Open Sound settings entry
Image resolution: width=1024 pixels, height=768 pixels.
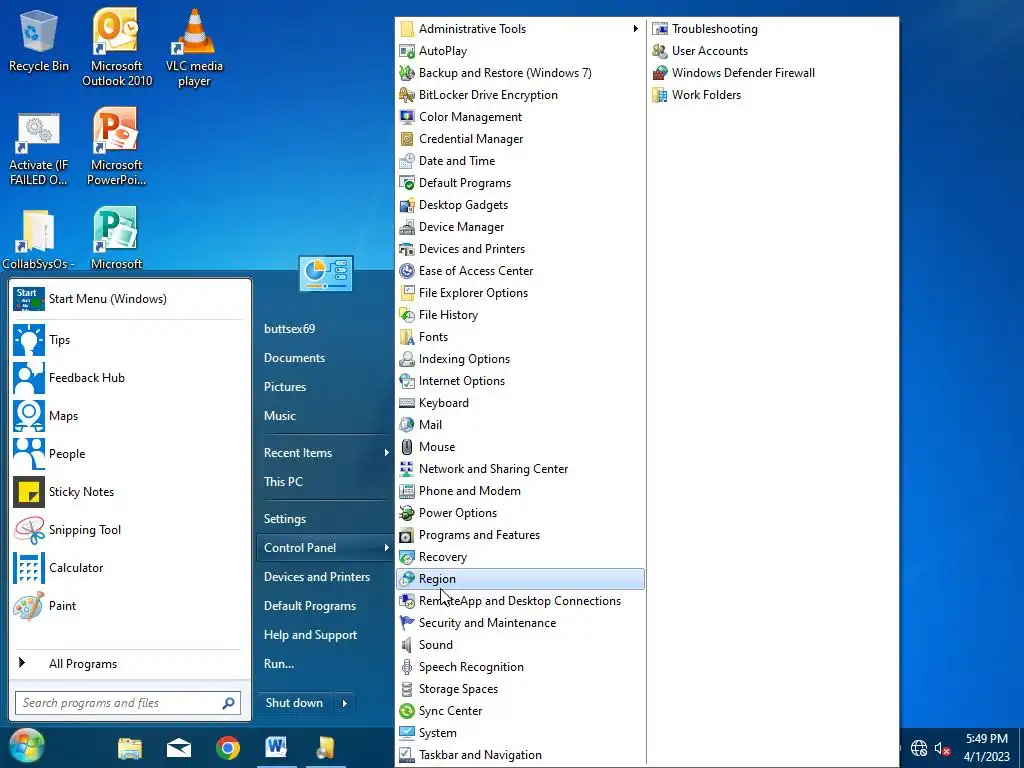click(520, 645)
